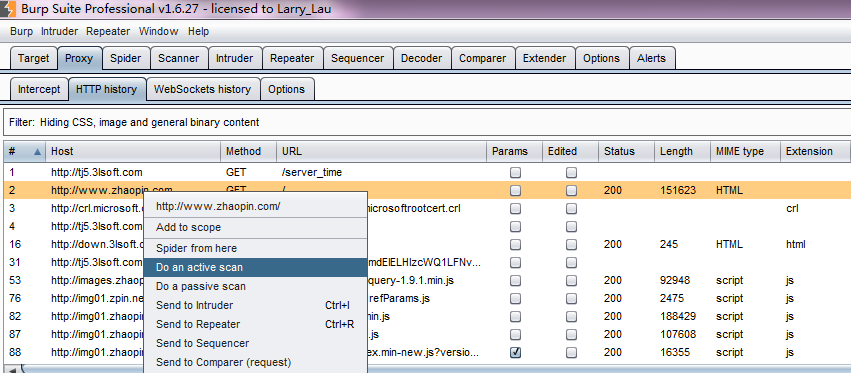Toggle Edited checkbox for row 1
The width and height of the screenshot is (851, 373).
pos(571,173)
